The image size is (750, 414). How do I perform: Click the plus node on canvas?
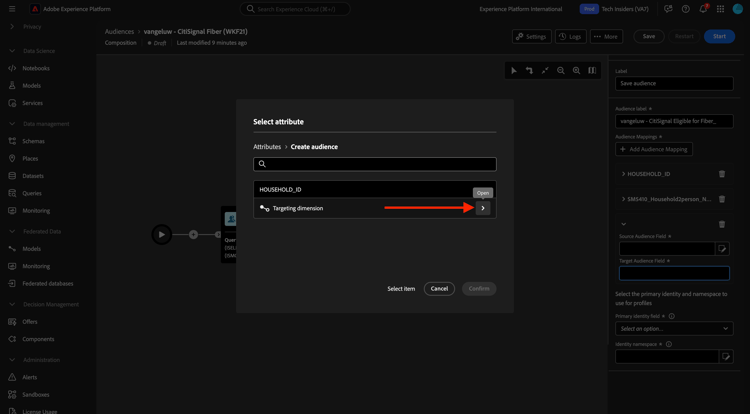pos(193,235)
